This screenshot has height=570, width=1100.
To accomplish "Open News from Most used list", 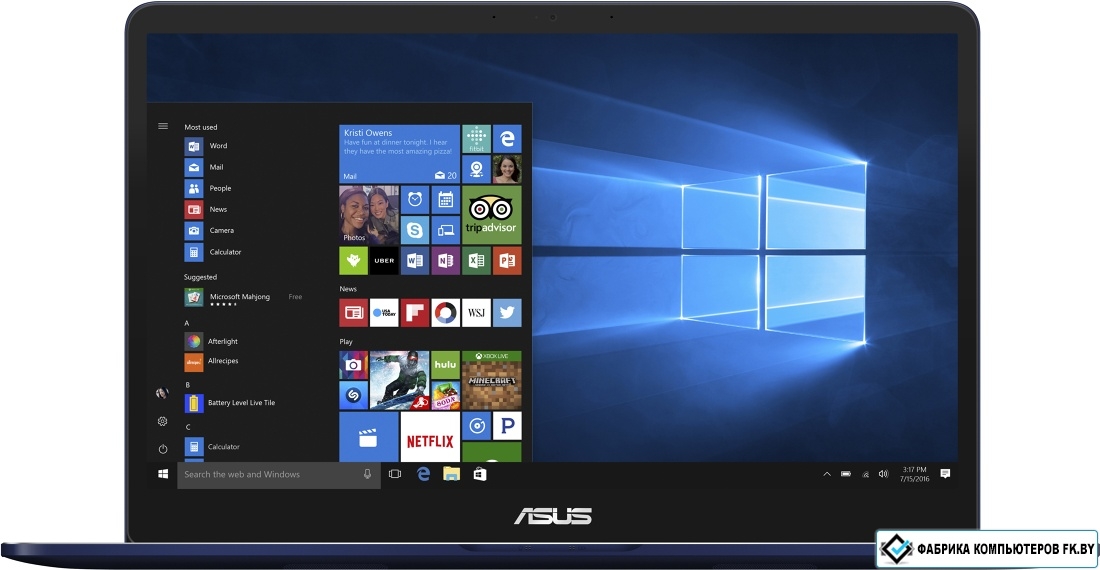I will click(206, 209).
